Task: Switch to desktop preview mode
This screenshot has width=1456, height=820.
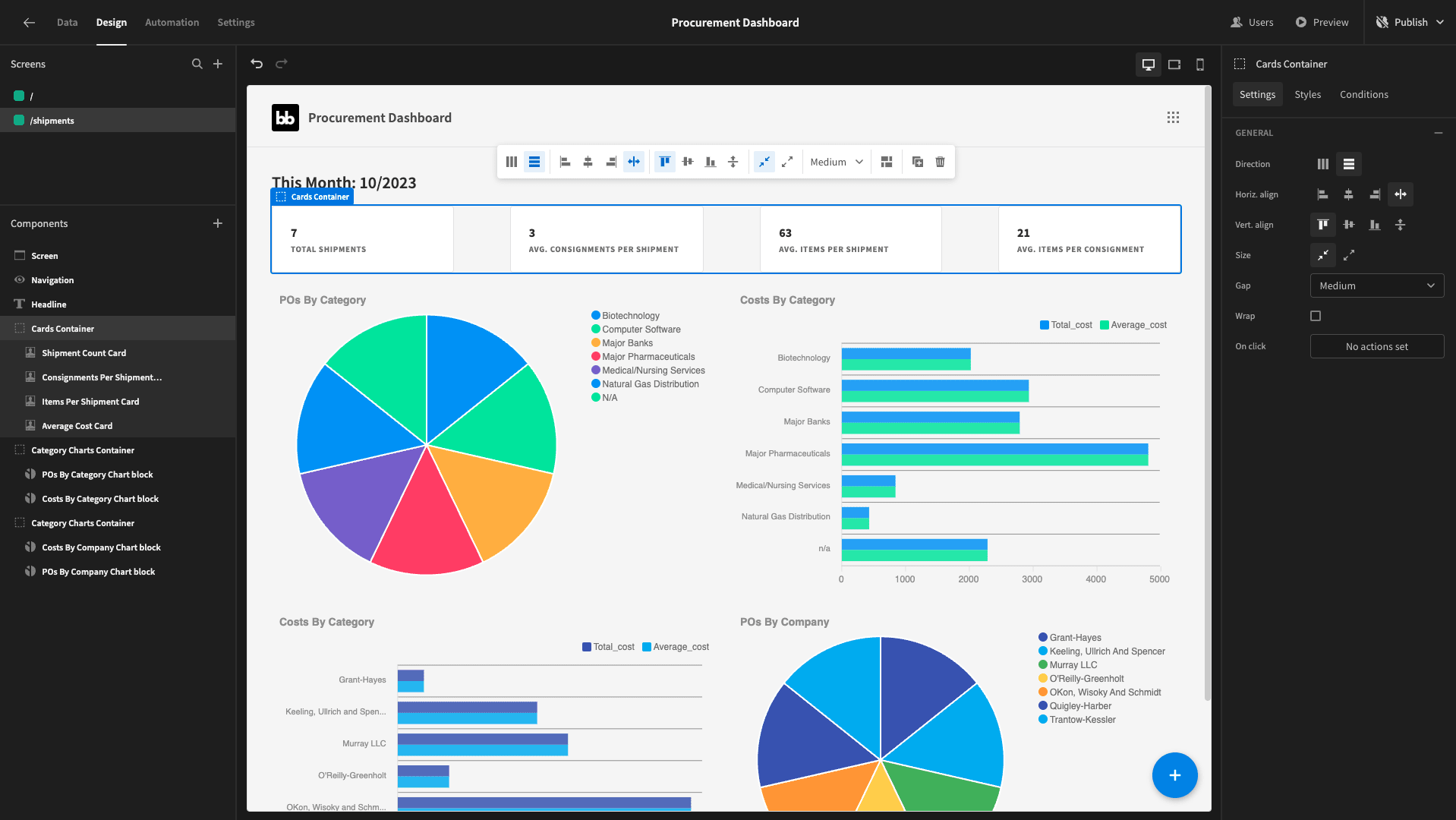Action: tap(1149, 65)
